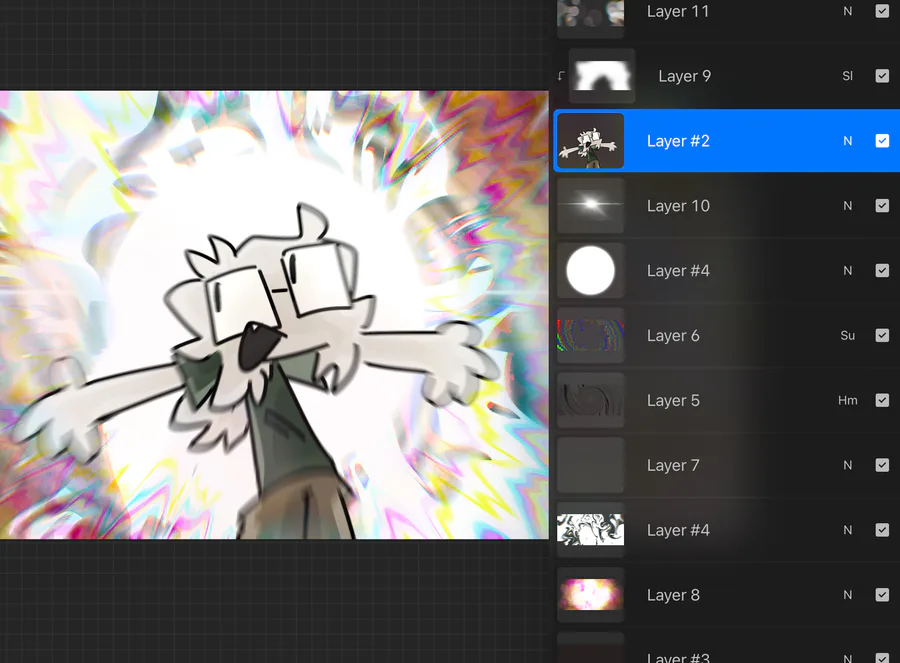
Task: Tap the character thumbnail of Layer #2
Action: (x=591, y=141)
